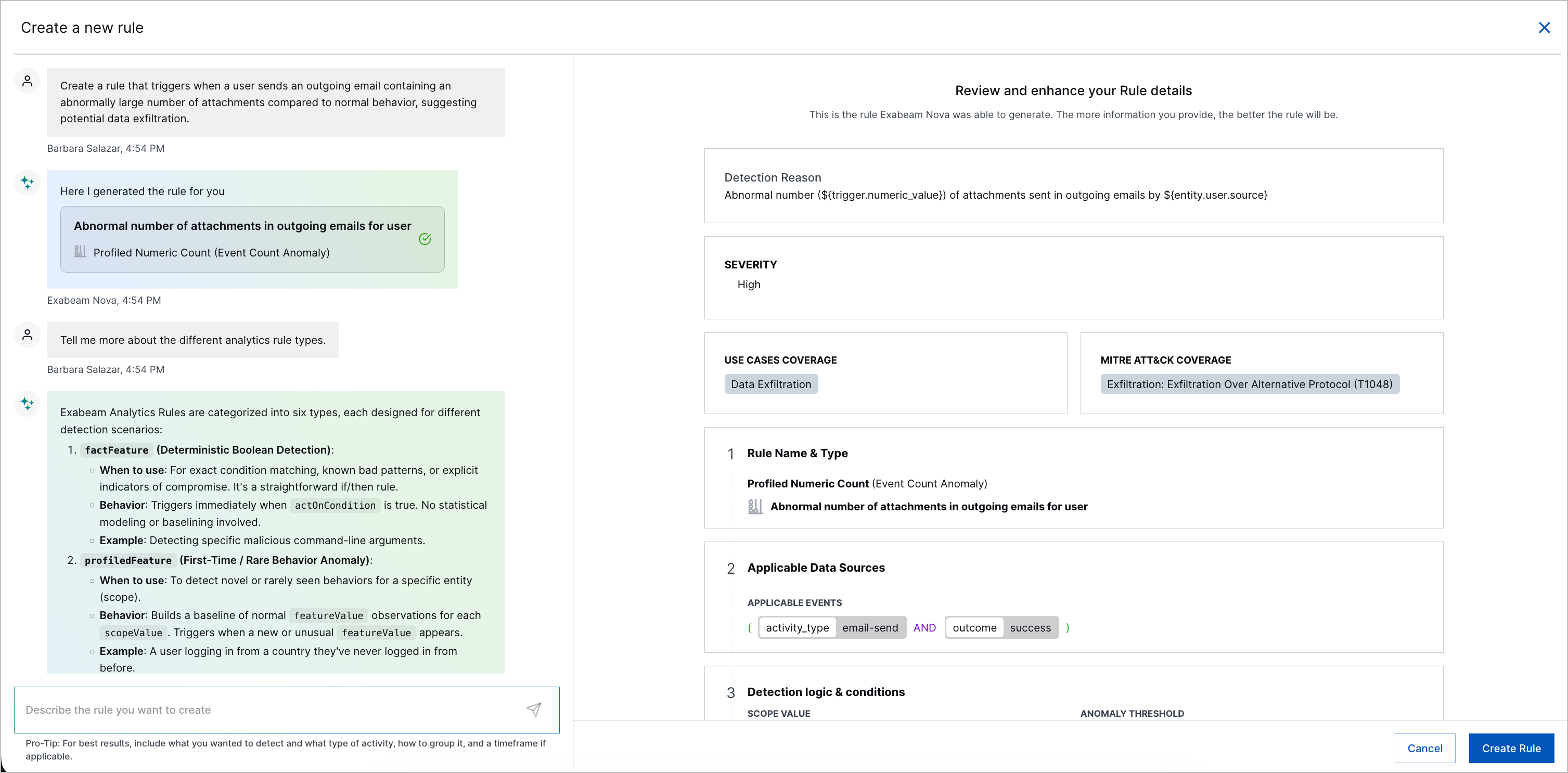Click the MITRE ATT&CK COVERAGE heading
The width and height of the screenshot is (1568, 773).
click(1165, 360)
